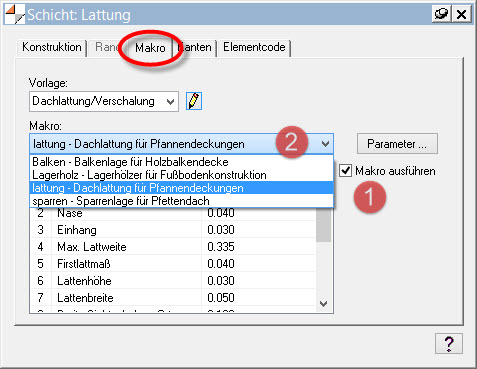Switch to the Kanten tab
477x369 pixels.
[x=195, y=47]
